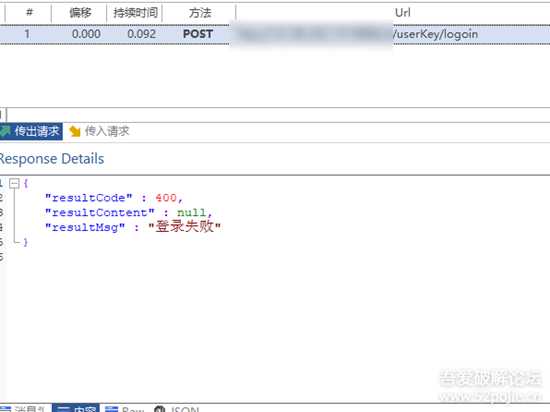The width and height of the screenshot is (550, 412).
Task: Click the yellow arrow icon beside 传入请求
Action: click(75, 131)
